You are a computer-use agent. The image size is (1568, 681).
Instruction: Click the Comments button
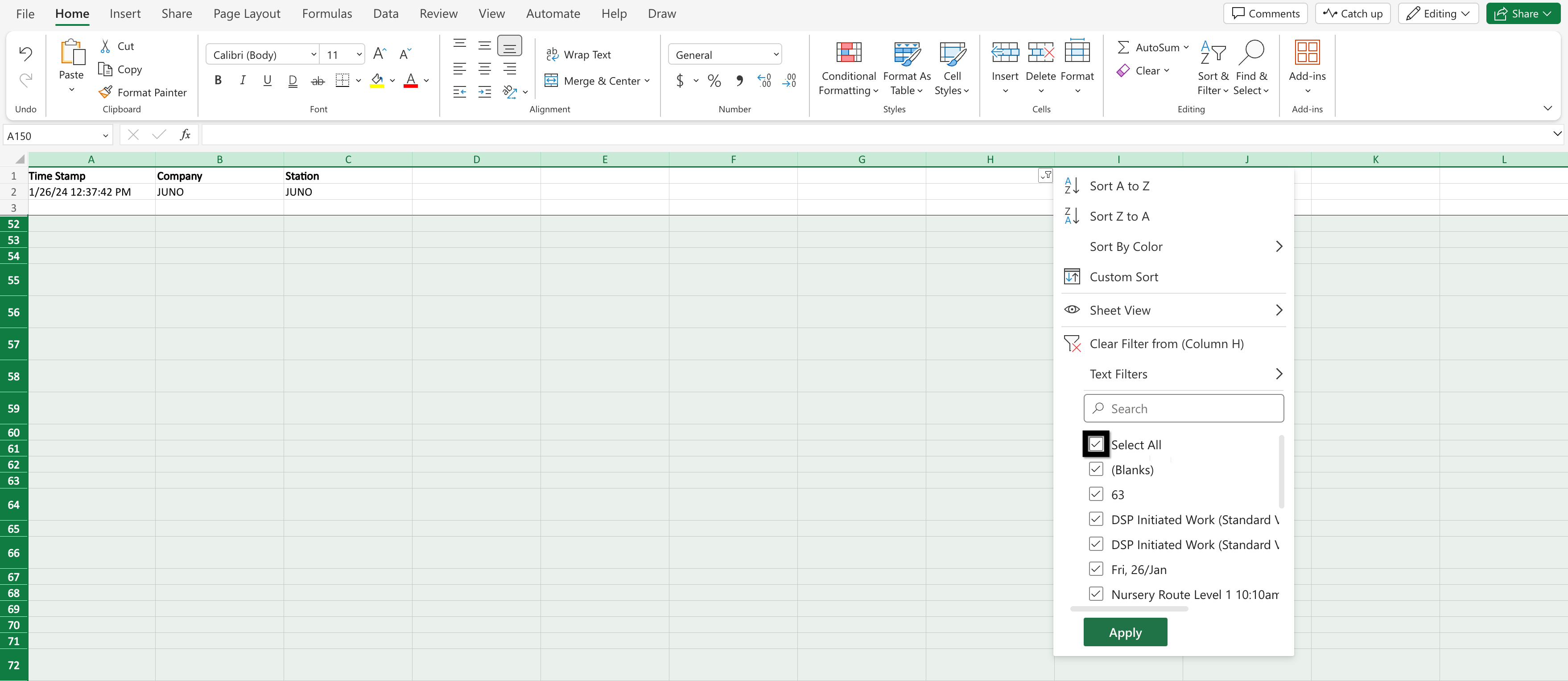[x=1265, y=13]
